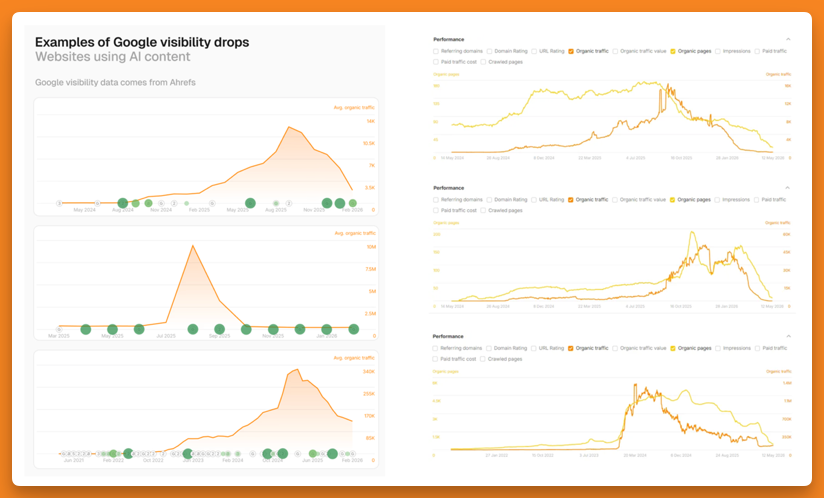The image size is (824, 498).
Task: Enable Referring domains in top Performance panel
Action: pos(436,51)
